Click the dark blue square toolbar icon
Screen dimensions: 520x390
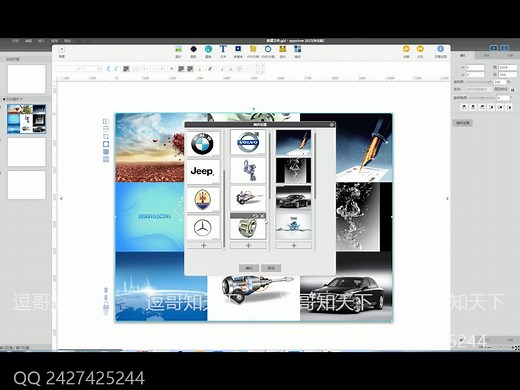tap(238, 49)
